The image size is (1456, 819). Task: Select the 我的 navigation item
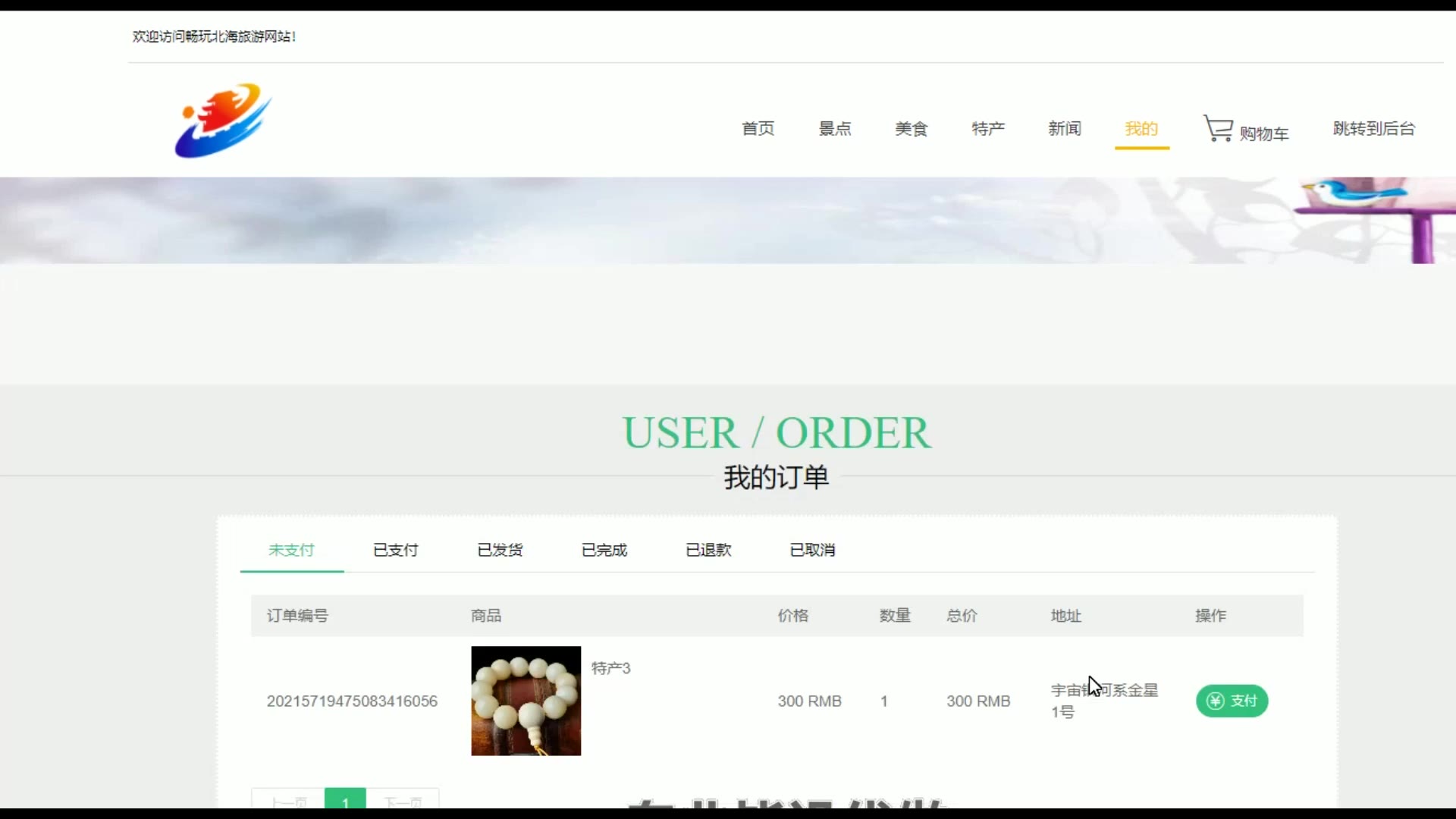pos(1141,129)
